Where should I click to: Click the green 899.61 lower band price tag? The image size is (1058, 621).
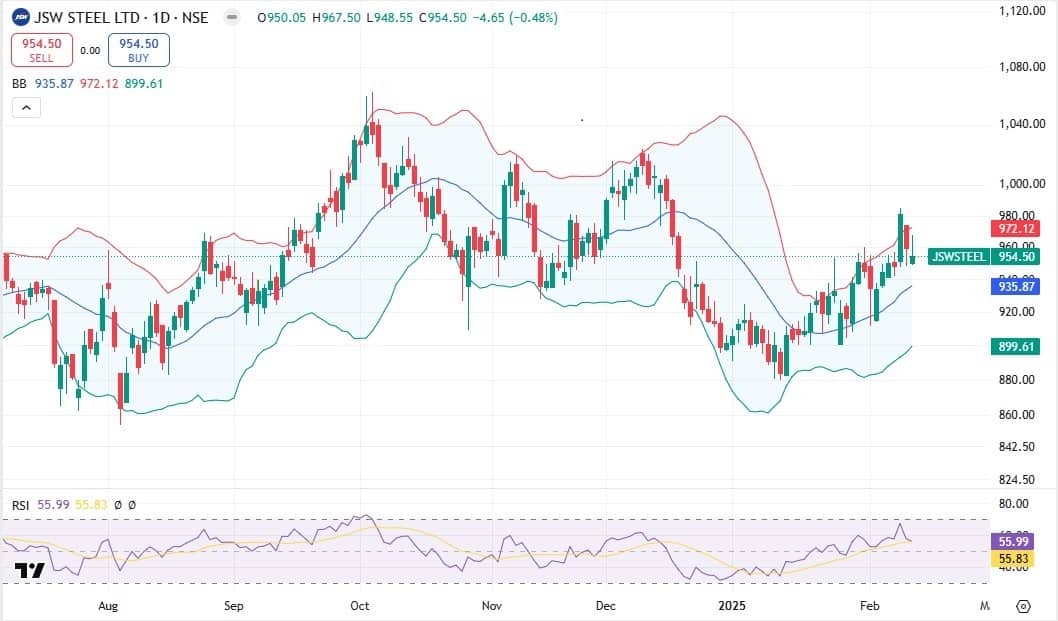(x=1015, y=347)
